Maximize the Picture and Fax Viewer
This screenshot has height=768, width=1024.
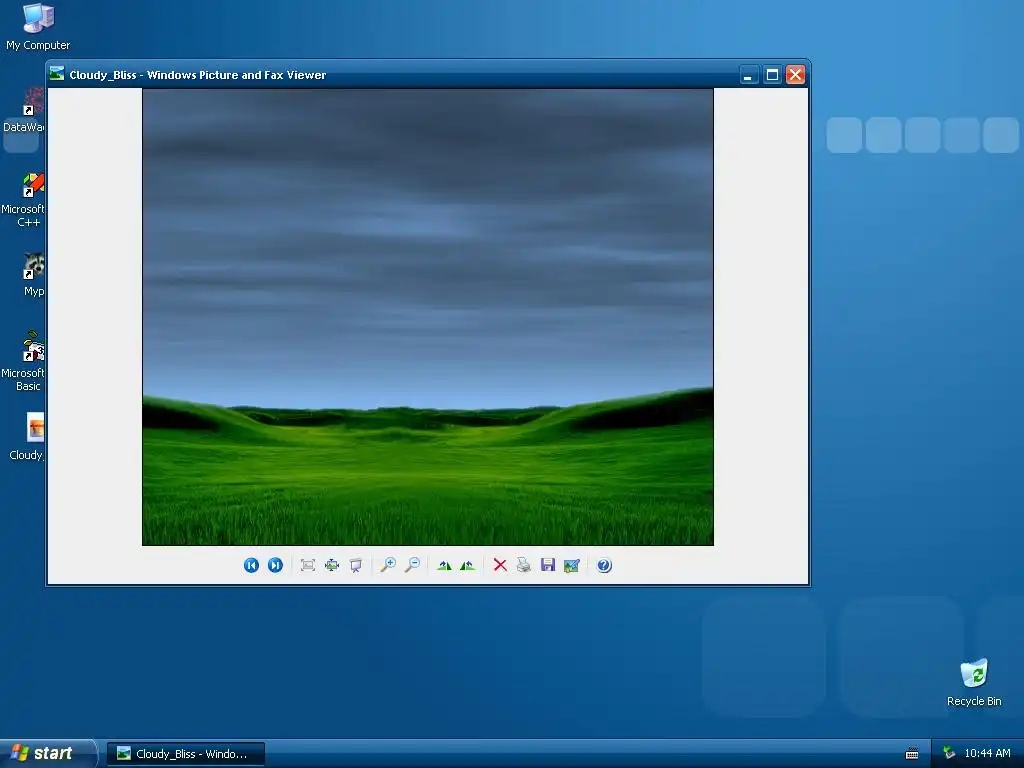772,74
